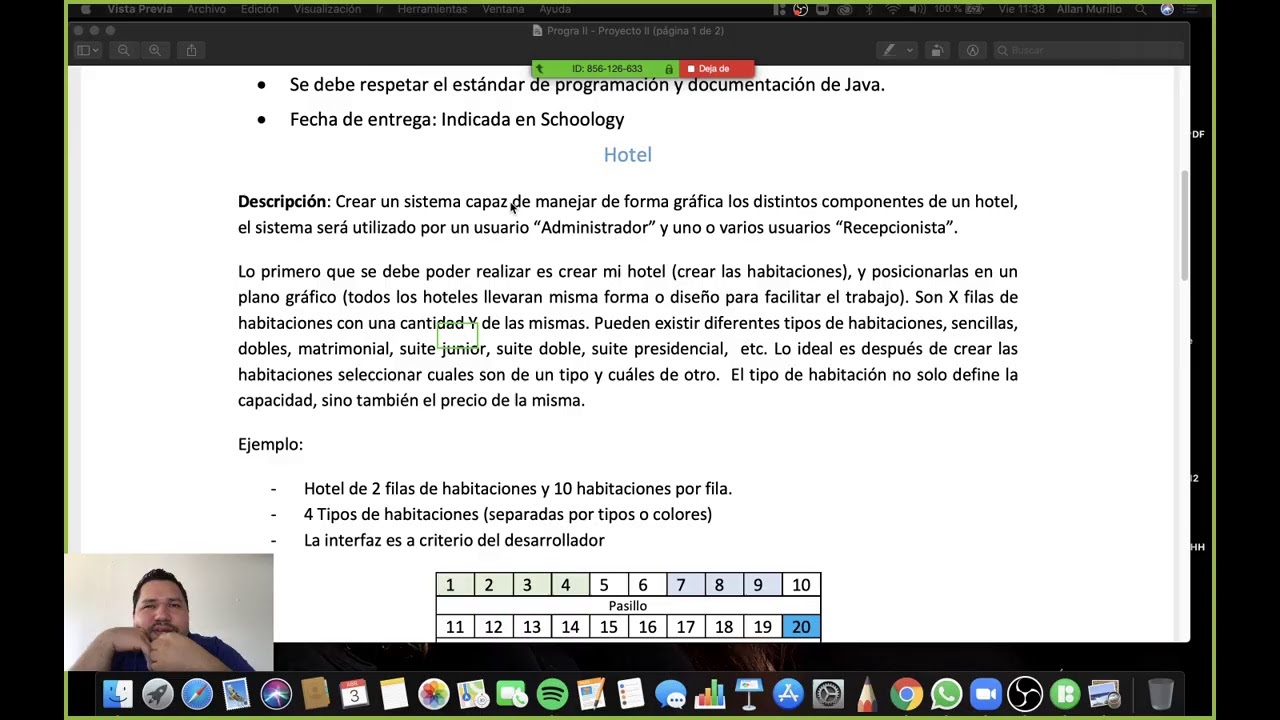1280x720 pixels.
Task: Open OBS Studio from the Dock
Action: [1024, 694]
